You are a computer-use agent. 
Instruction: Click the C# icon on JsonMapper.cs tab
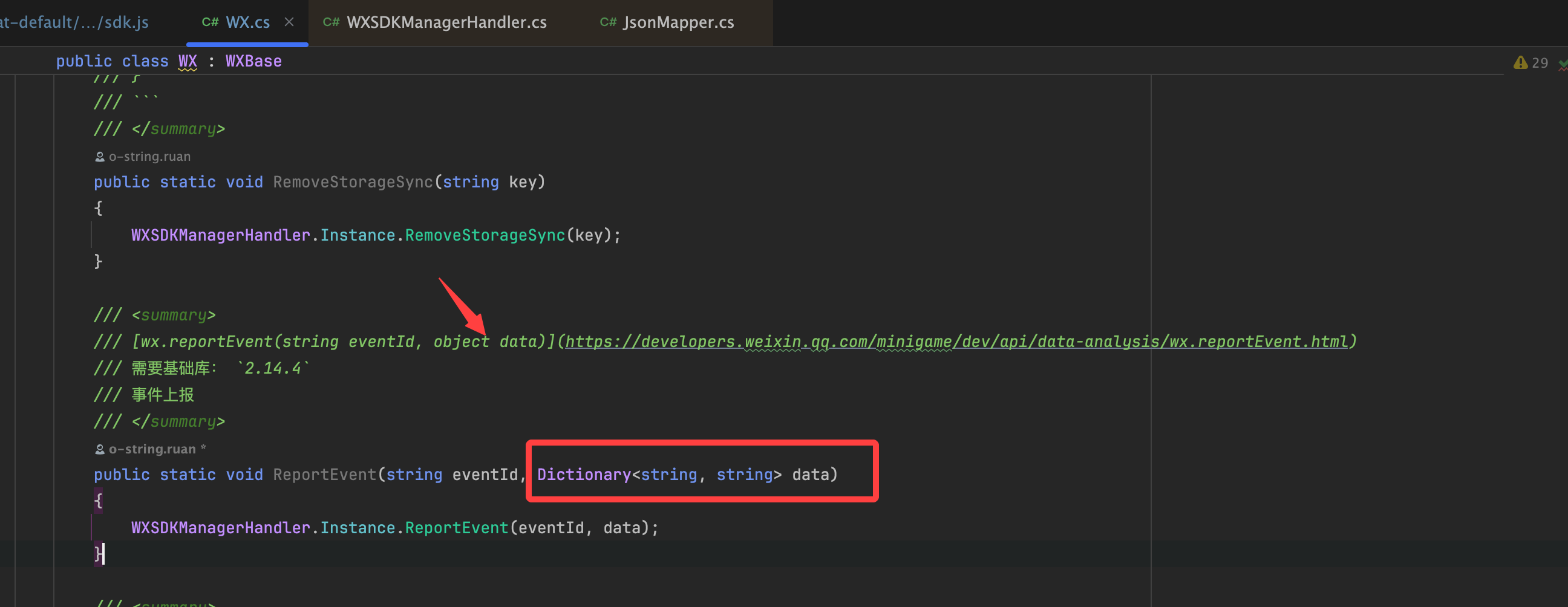pyautogui.click(x=608, y=22)
